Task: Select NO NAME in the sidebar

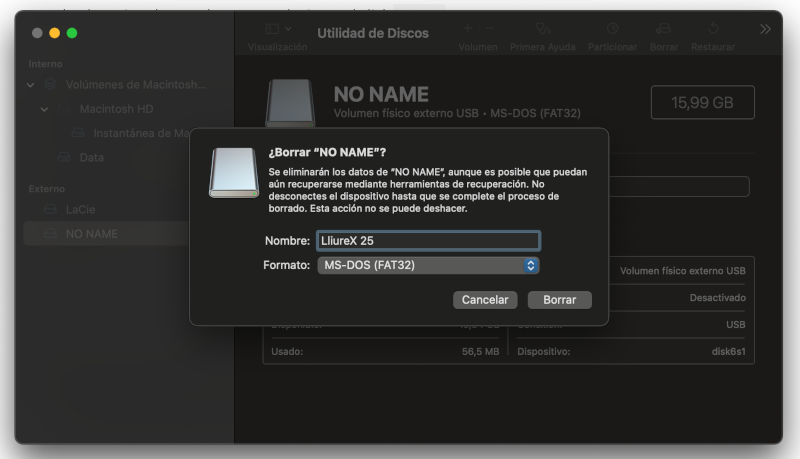Action: pyautogui.click(x=91, y=234)
